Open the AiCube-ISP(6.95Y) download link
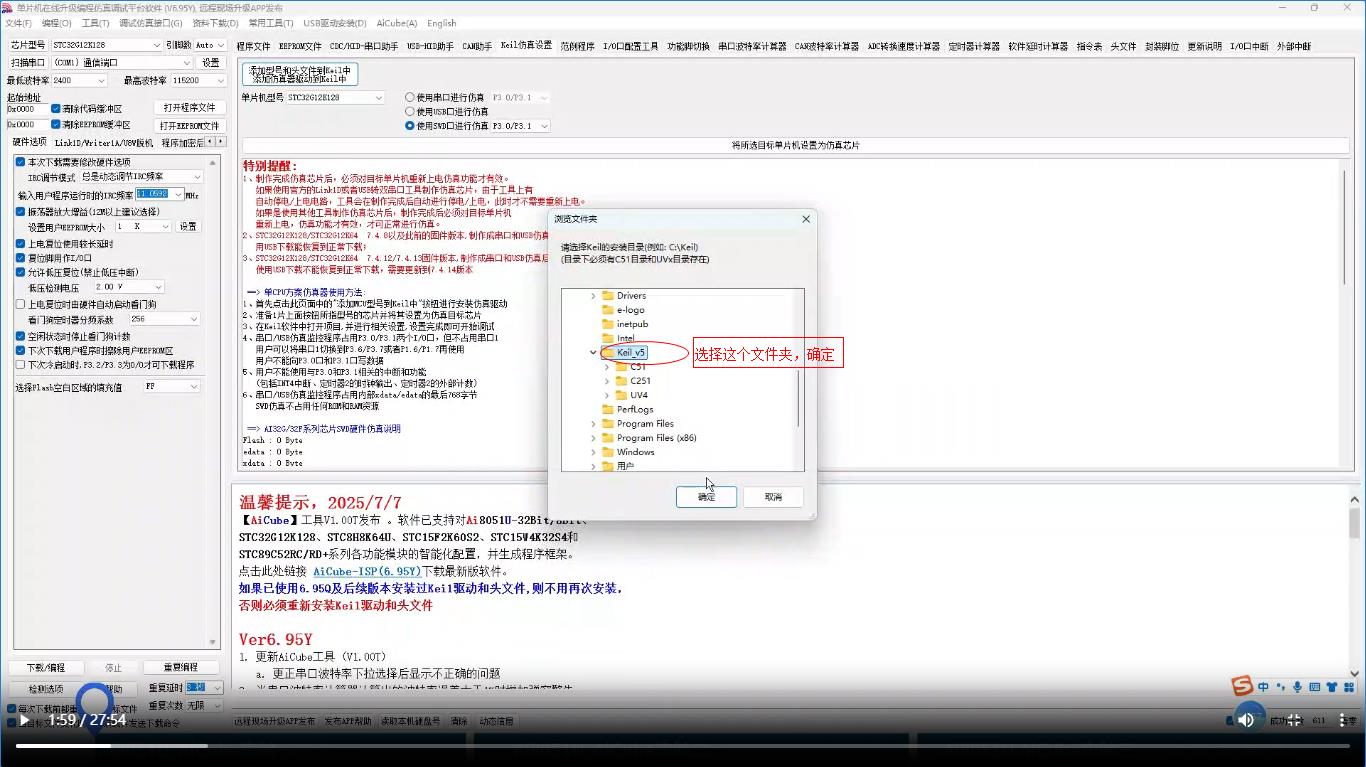The height and width of the screenshot is (767, 1366). (367, 571)
